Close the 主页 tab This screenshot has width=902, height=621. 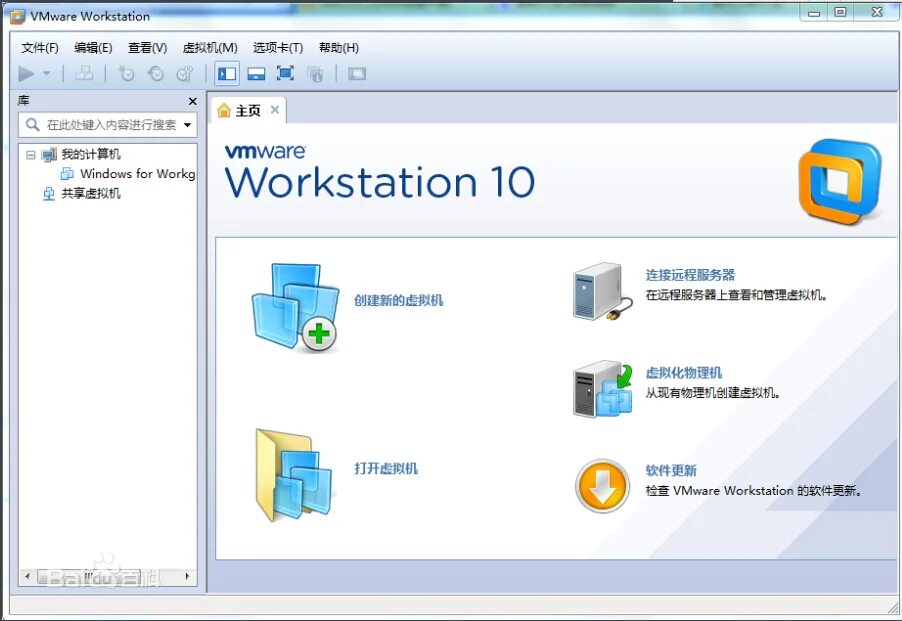275,109
